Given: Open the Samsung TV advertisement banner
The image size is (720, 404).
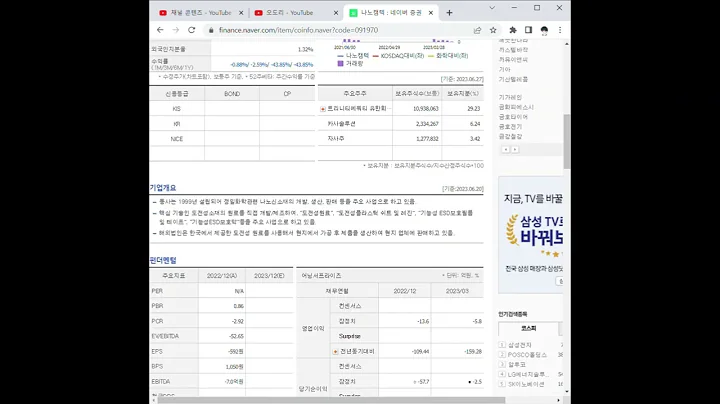Looking at the screenshot, I should click(x=530, y=235).
